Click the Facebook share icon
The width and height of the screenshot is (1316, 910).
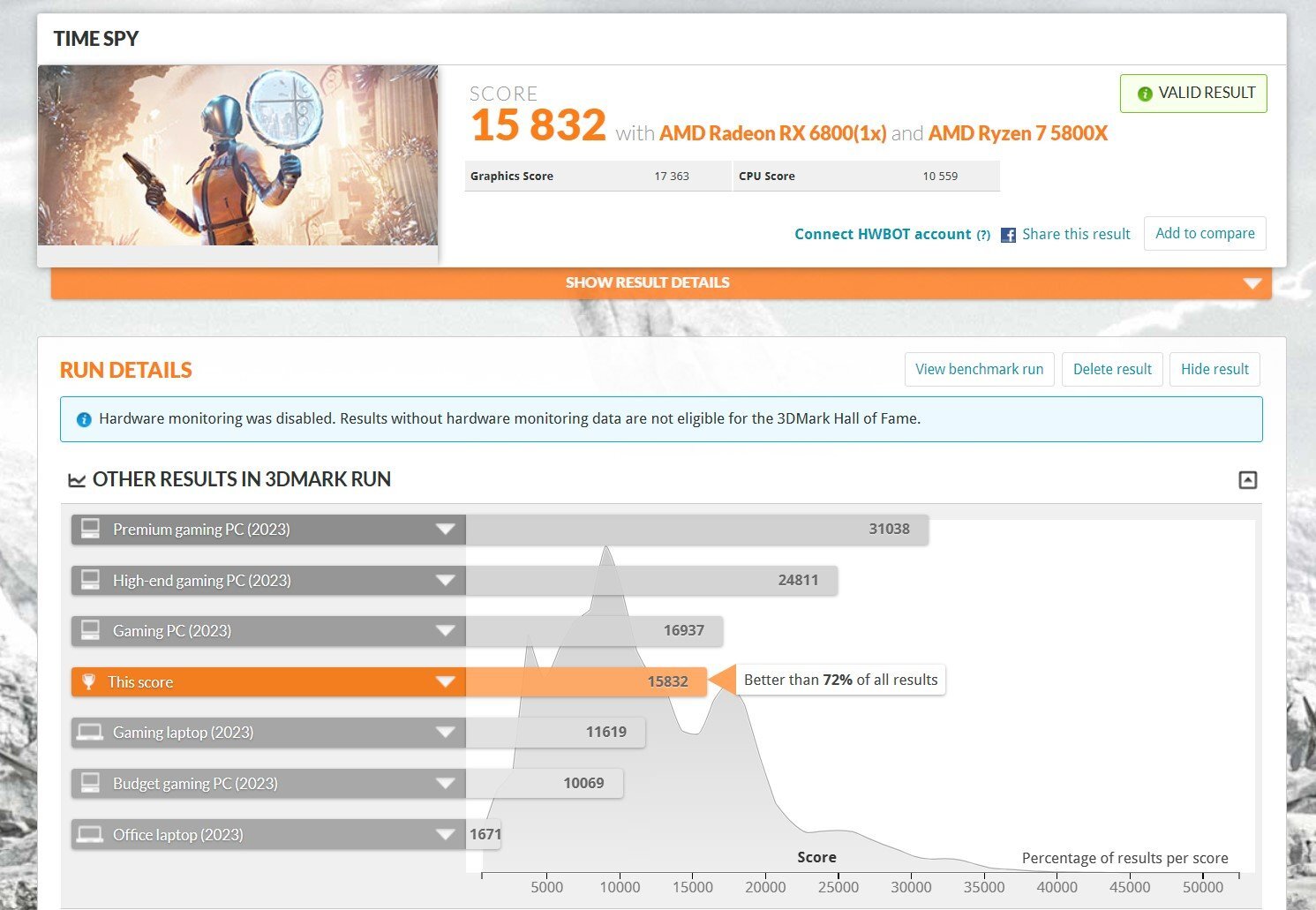(x=1008, y=236)
